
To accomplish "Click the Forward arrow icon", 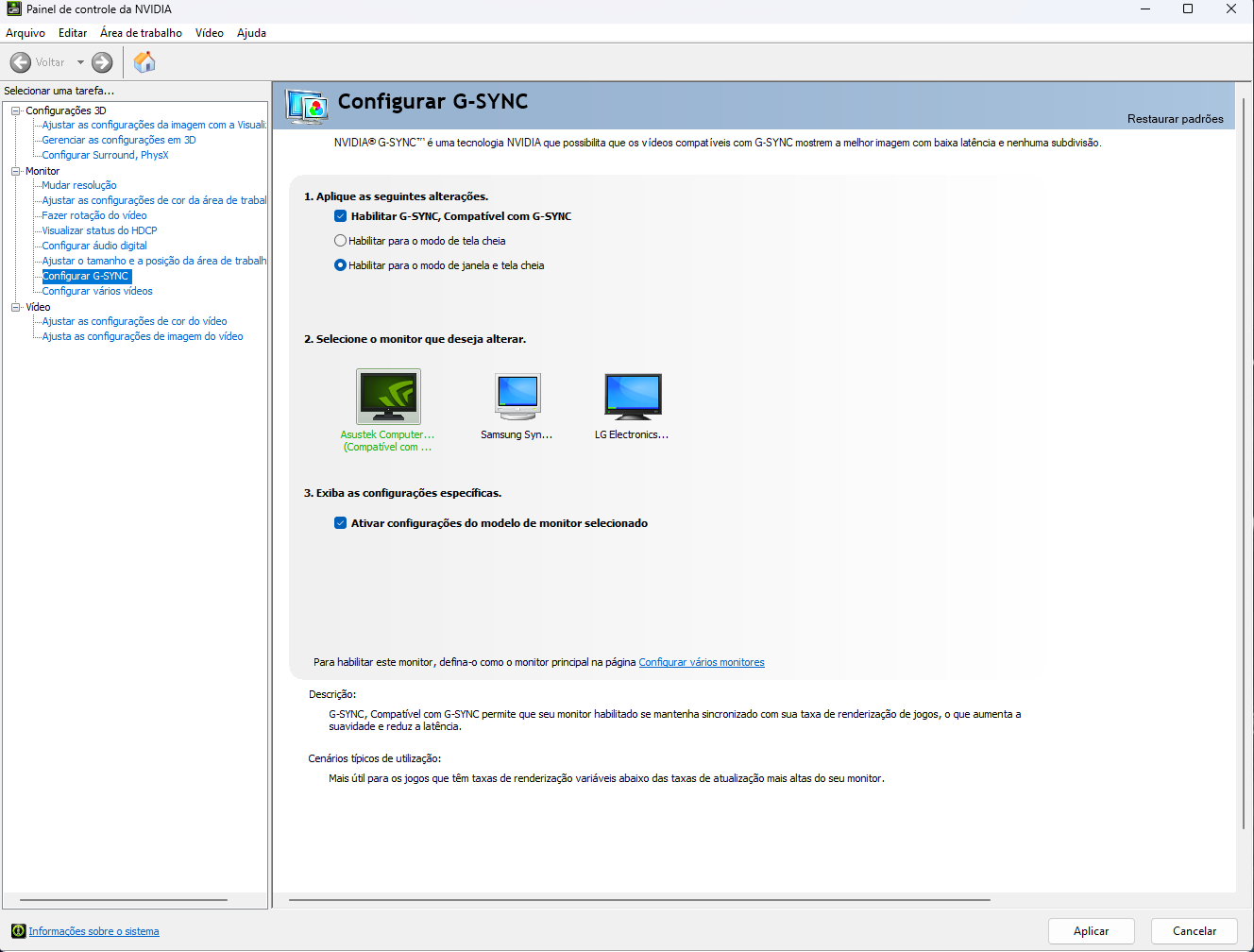I will 102,62.
